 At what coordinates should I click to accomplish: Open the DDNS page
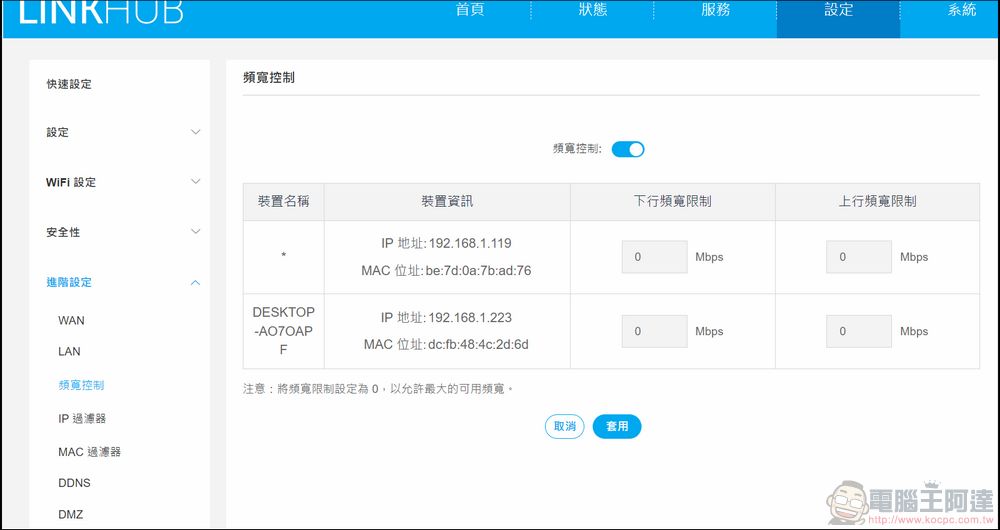pyautogui.click(x=74, y=483)
